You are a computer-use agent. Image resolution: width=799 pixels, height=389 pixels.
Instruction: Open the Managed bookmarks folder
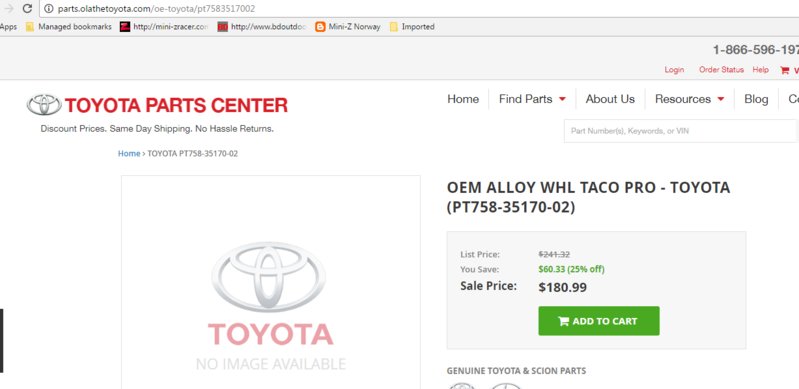click(68, 27)
